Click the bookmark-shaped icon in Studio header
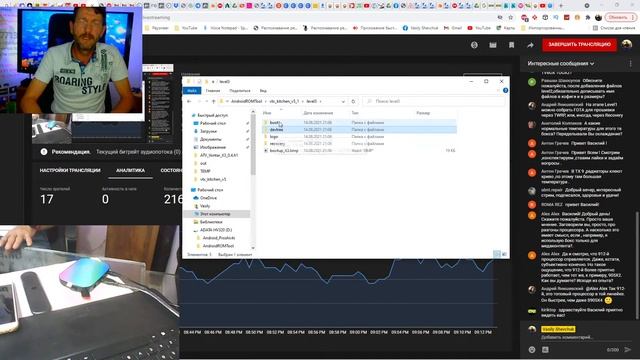The height and width of the screenshot is (360, 640). (x=511, y=45)
